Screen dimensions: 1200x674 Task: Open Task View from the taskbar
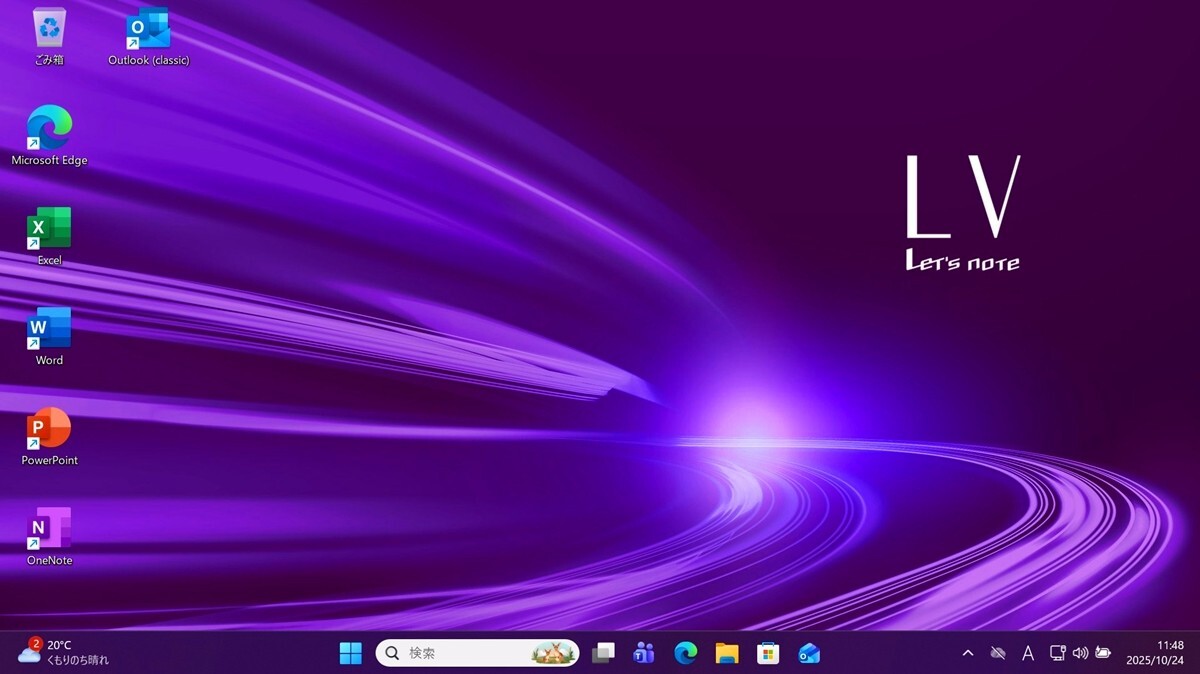coord(603,653)
